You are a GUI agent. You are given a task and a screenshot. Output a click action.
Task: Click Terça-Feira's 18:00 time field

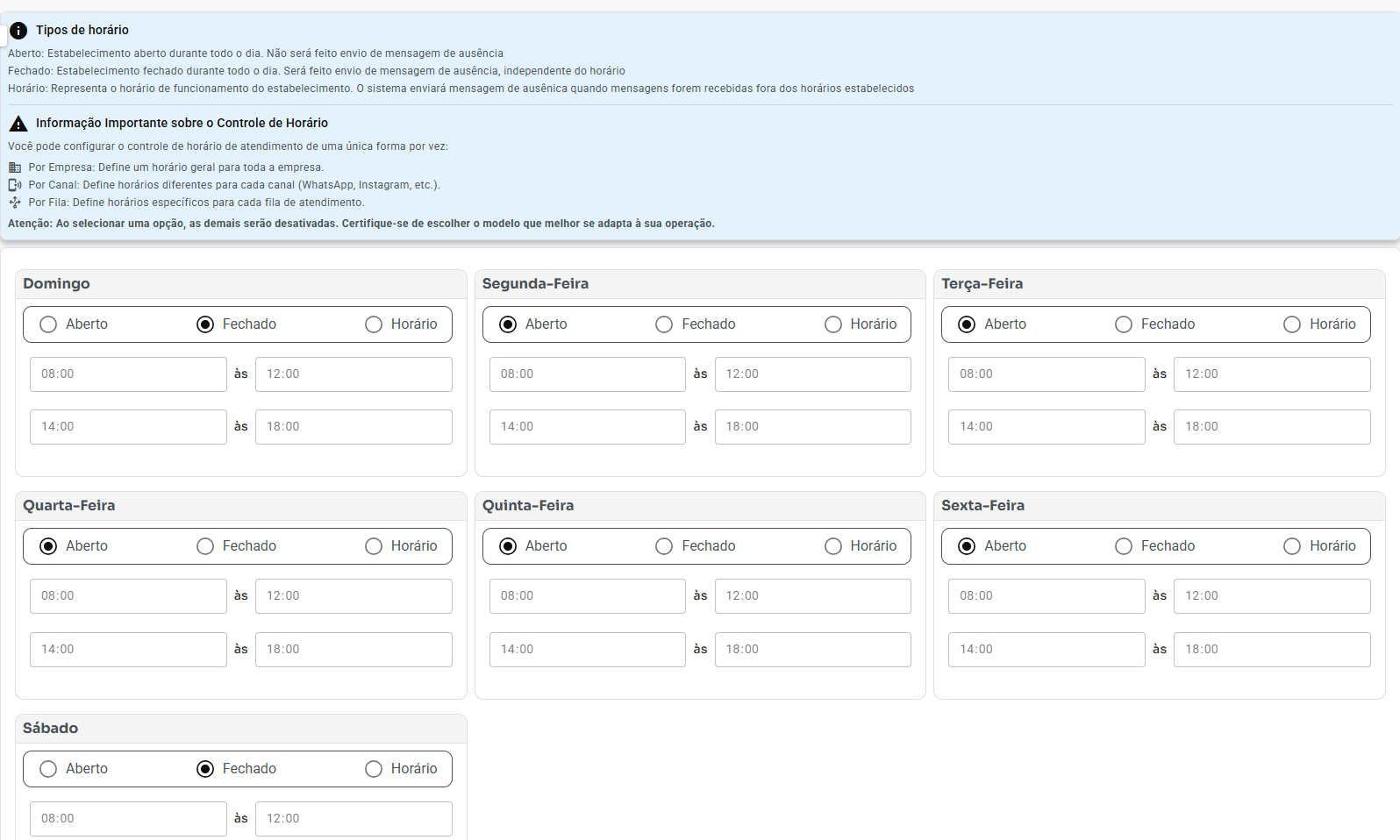coord(1272,427)
